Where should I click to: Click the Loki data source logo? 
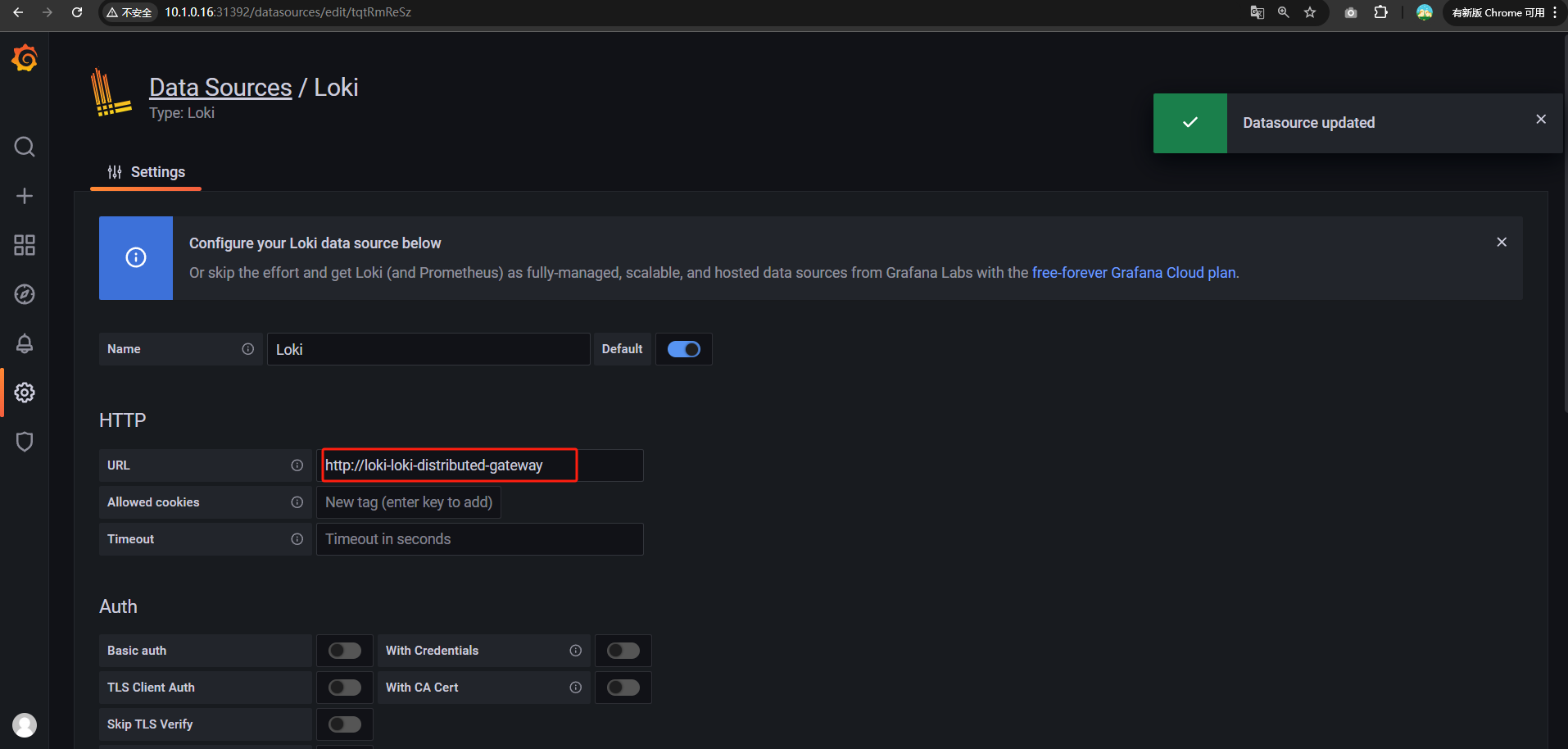pyautogui.click(x=111, y=93)
